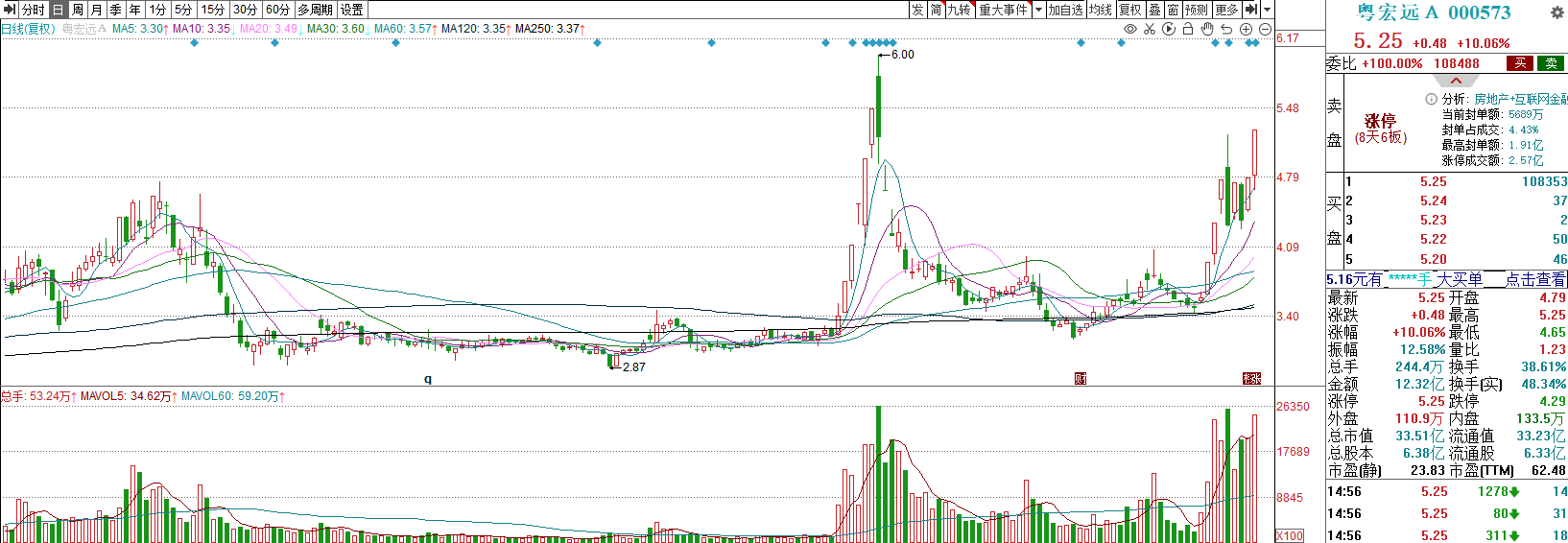This screenshot has height=543, width=1568.
Task: Click the red 买 buy button
Action: (x=1520, y=63)
